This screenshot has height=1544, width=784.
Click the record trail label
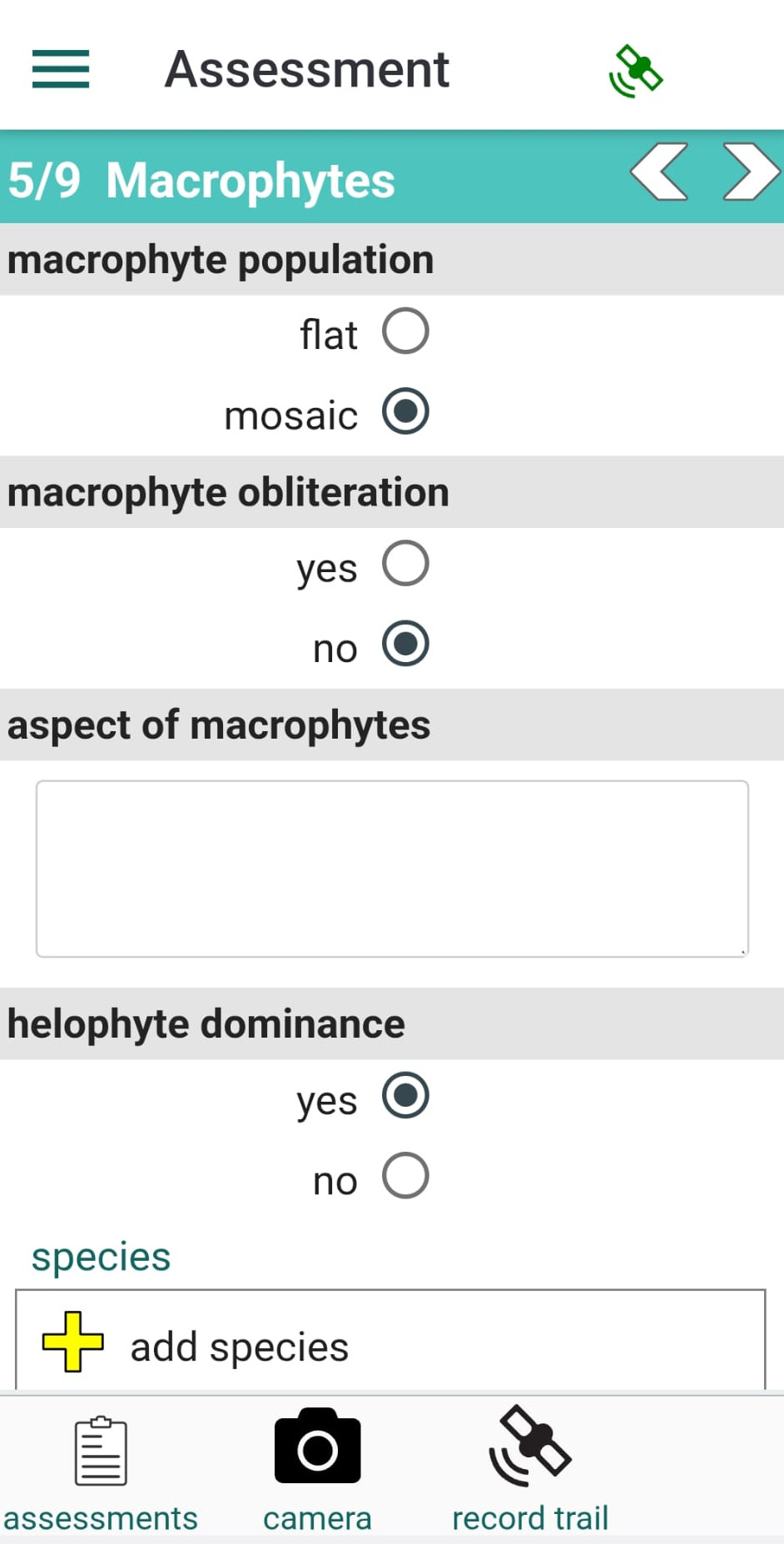530,1518
